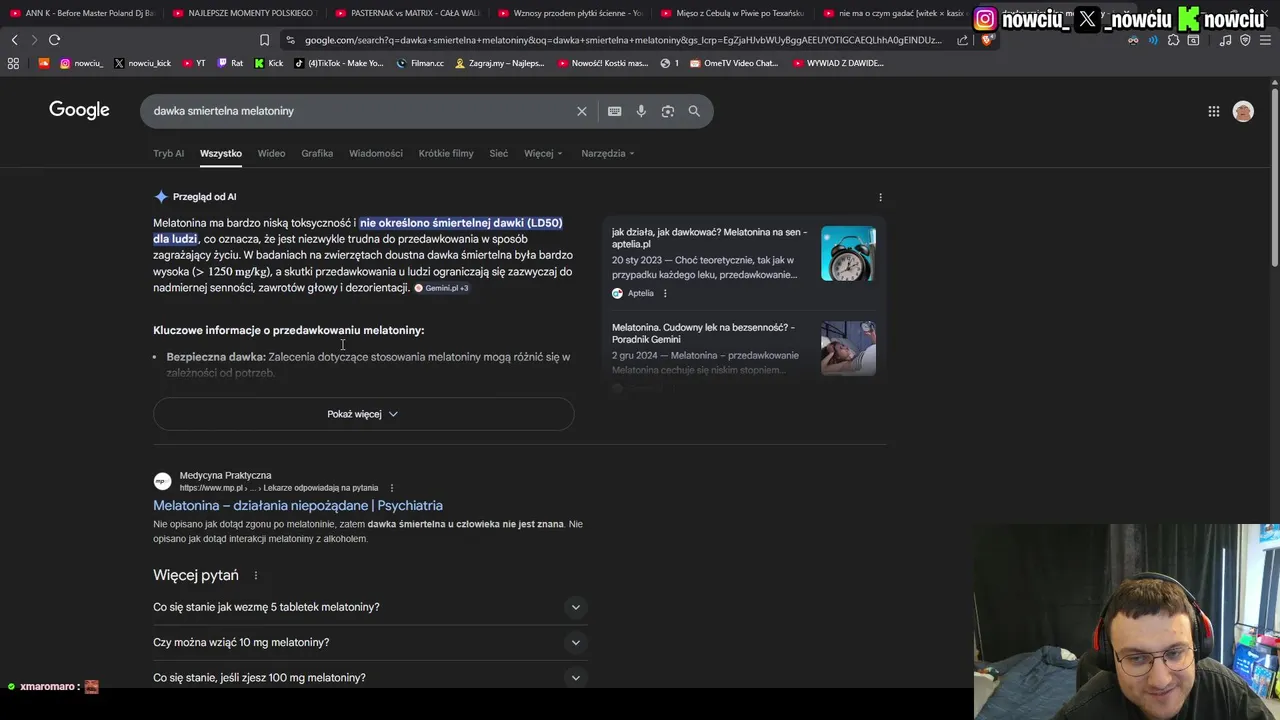Open three-dot menu of AI overview
The width and height of the screenshot is (1280, 720).
[x=880, y=197]
